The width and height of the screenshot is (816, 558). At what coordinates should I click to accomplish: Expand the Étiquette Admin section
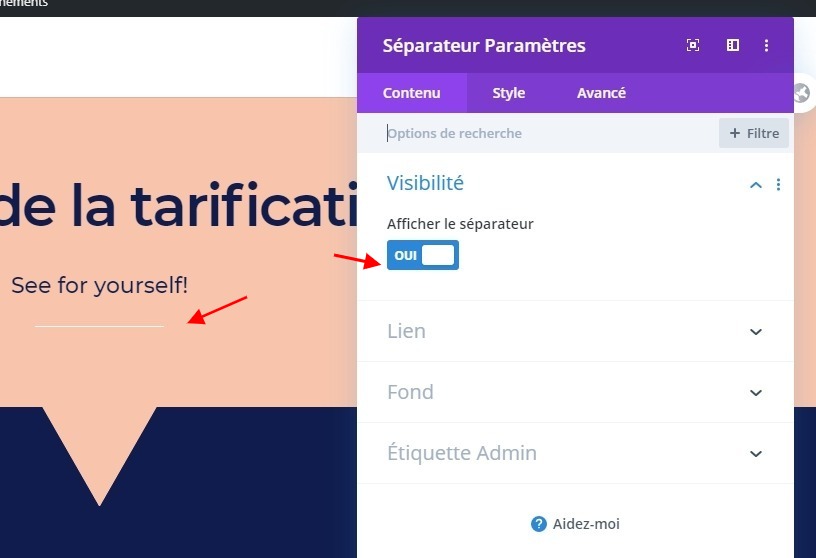575,453
